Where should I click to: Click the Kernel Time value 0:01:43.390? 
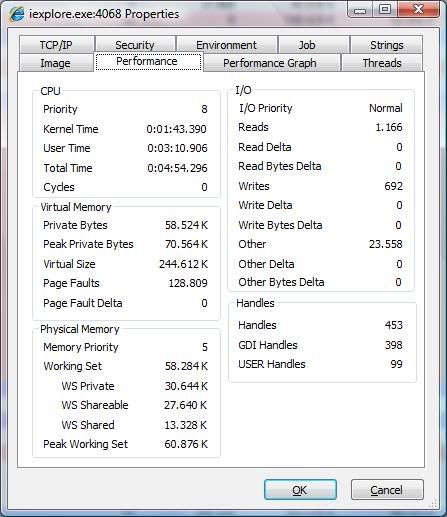pyautogui.click(x=176, y=129)
